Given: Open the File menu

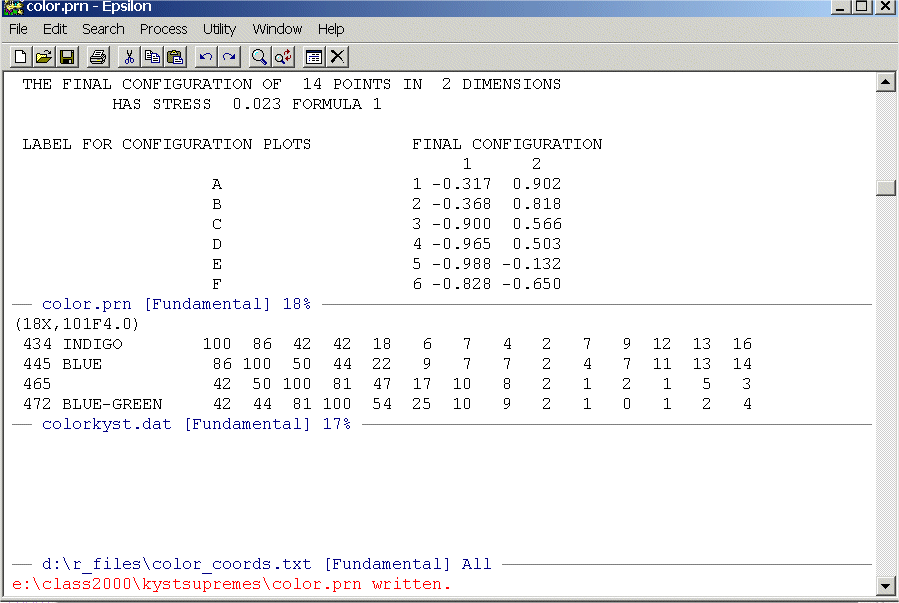Looking at the screenshot, I should pos(18,29).
